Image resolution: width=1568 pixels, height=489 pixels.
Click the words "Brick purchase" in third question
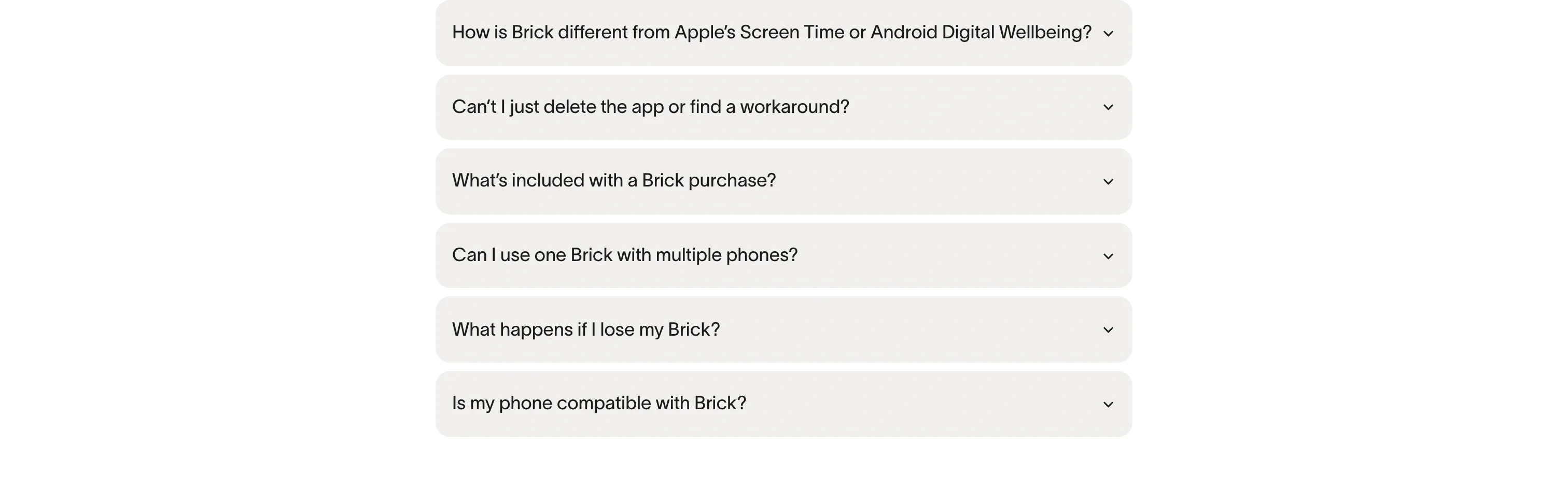coord(708,181)
